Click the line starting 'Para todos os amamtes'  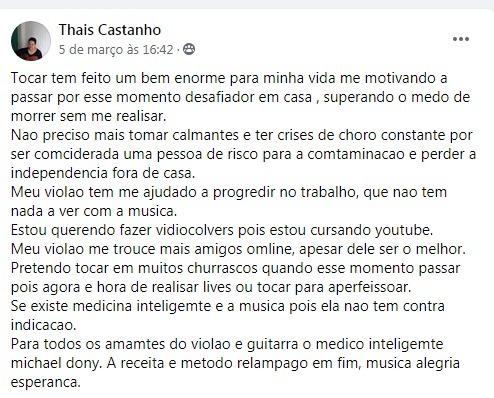pyautogui.click(x=227, y=344)
